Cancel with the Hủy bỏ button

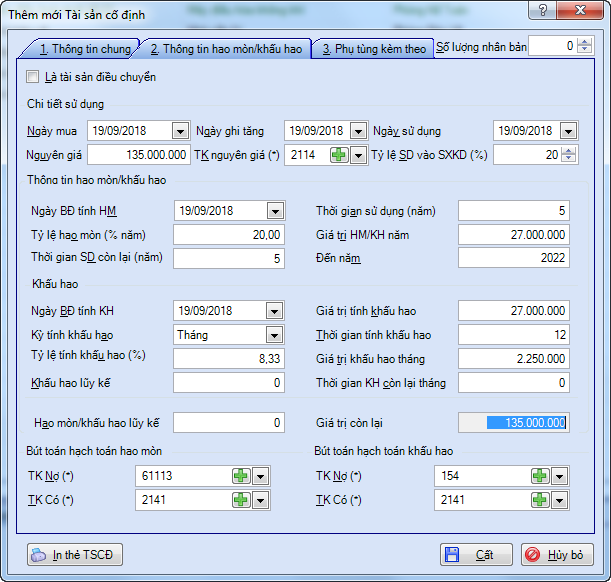point(557,555)
